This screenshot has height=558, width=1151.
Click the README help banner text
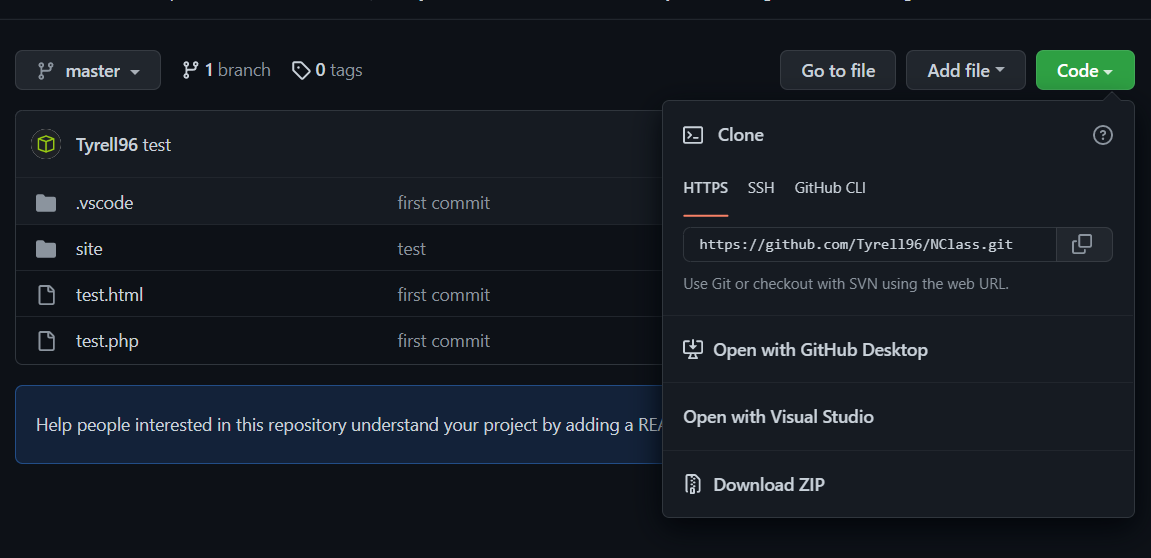349,424
